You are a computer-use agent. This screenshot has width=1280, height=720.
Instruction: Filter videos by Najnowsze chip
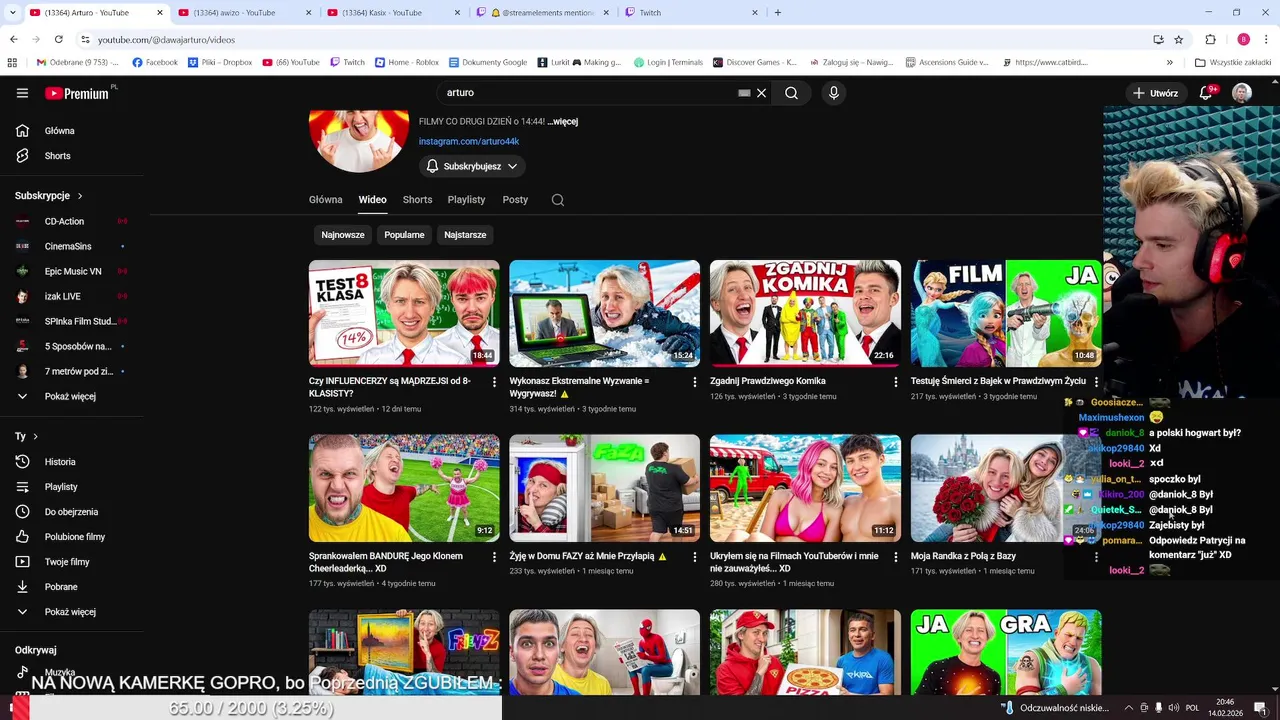tap(343, 235)
